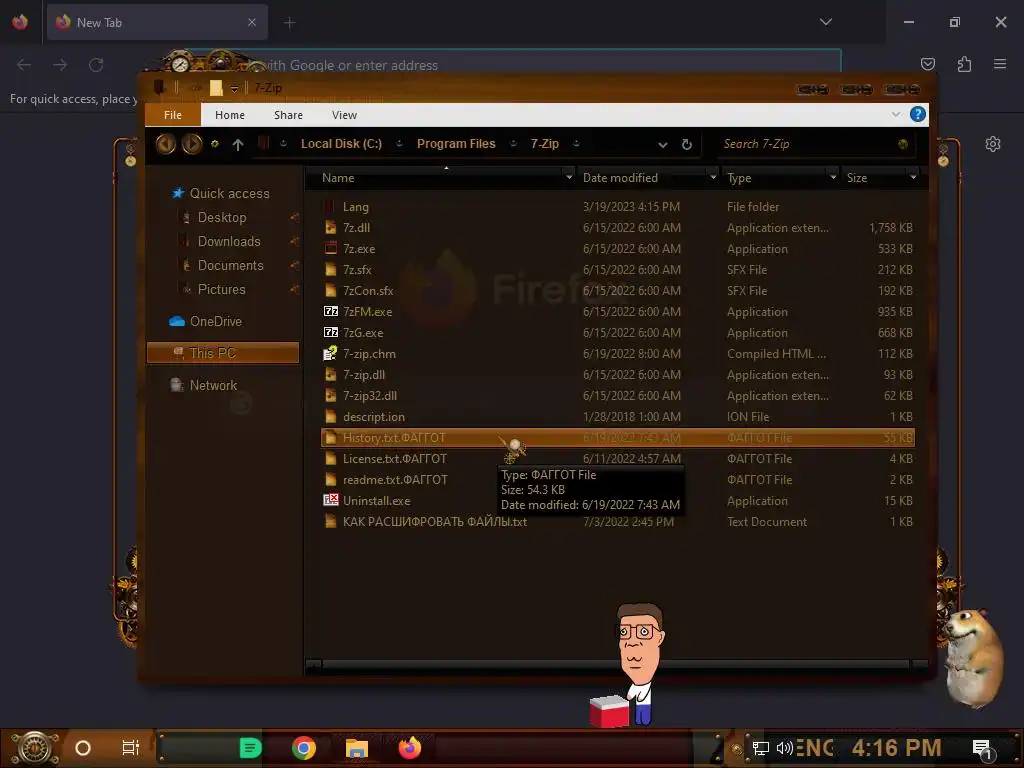Select the 7zCon.sfx file
Viewport: 1024px width, 768px height.
pos(368,291)
